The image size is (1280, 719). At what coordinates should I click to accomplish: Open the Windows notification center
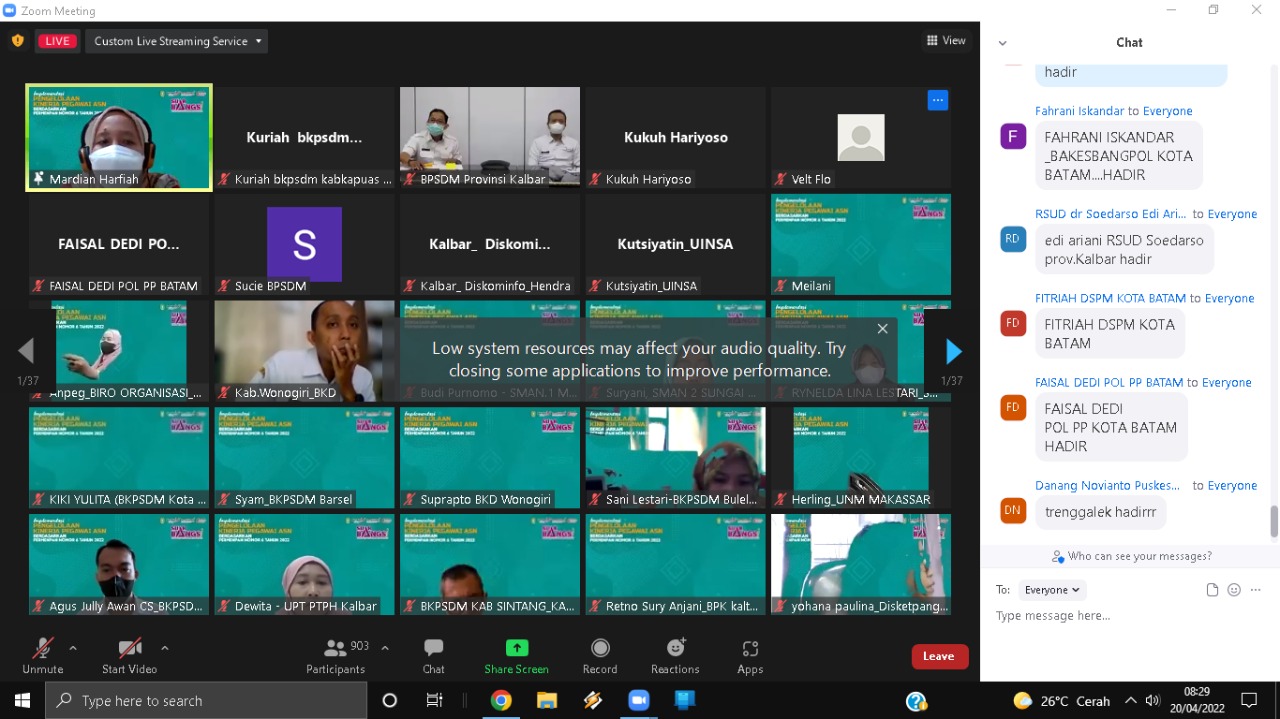point(1249,700)
